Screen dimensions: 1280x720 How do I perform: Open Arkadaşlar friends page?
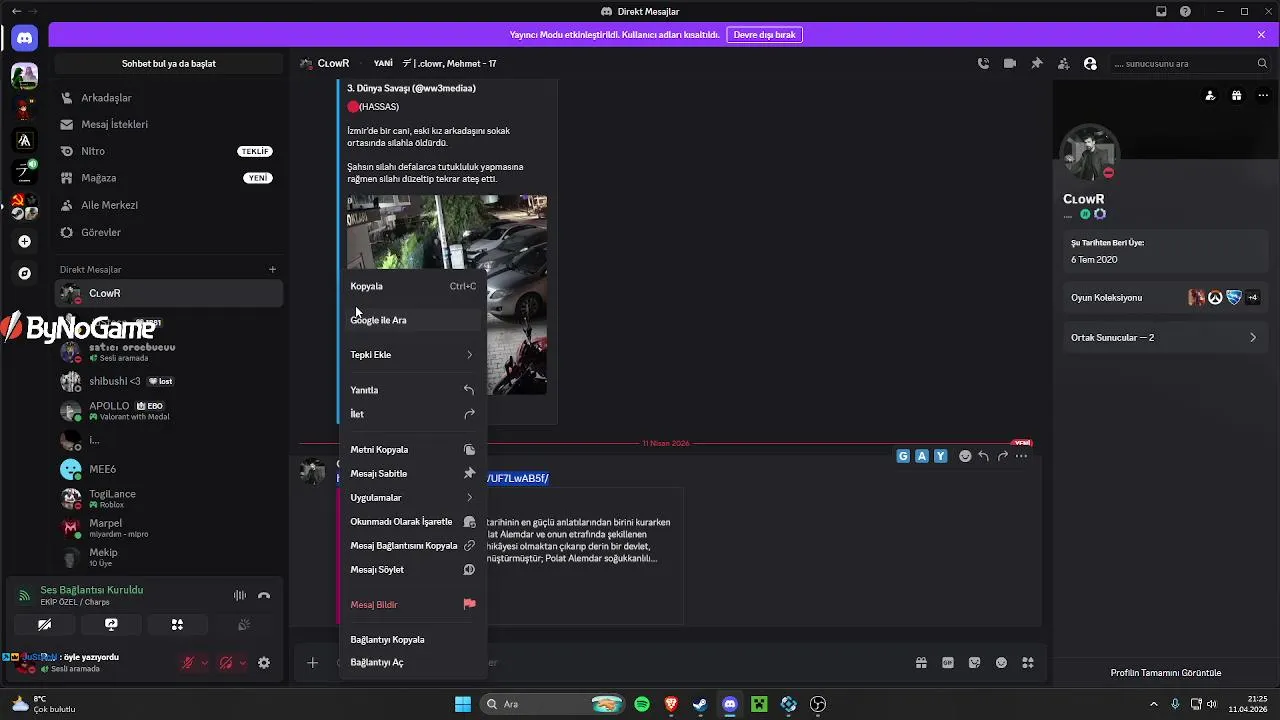pos(169,98)
